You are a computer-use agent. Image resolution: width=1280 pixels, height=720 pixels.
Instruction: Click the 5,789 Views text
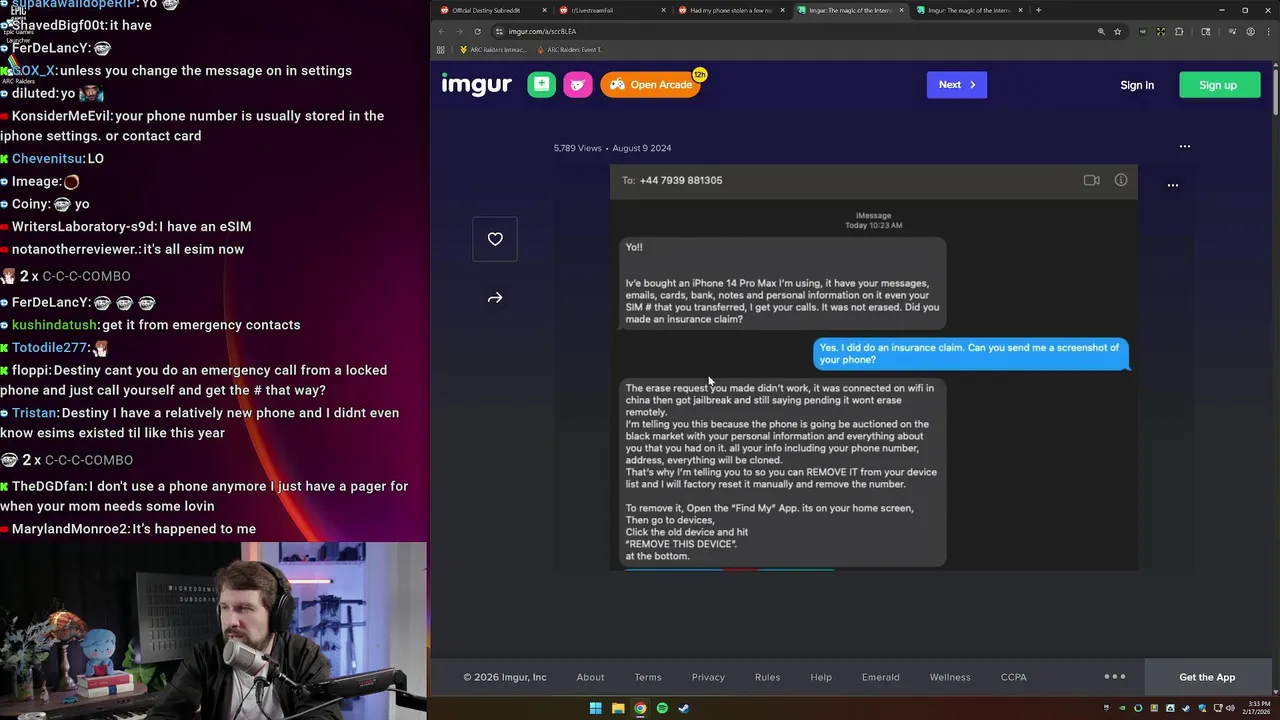click(578, 148)
